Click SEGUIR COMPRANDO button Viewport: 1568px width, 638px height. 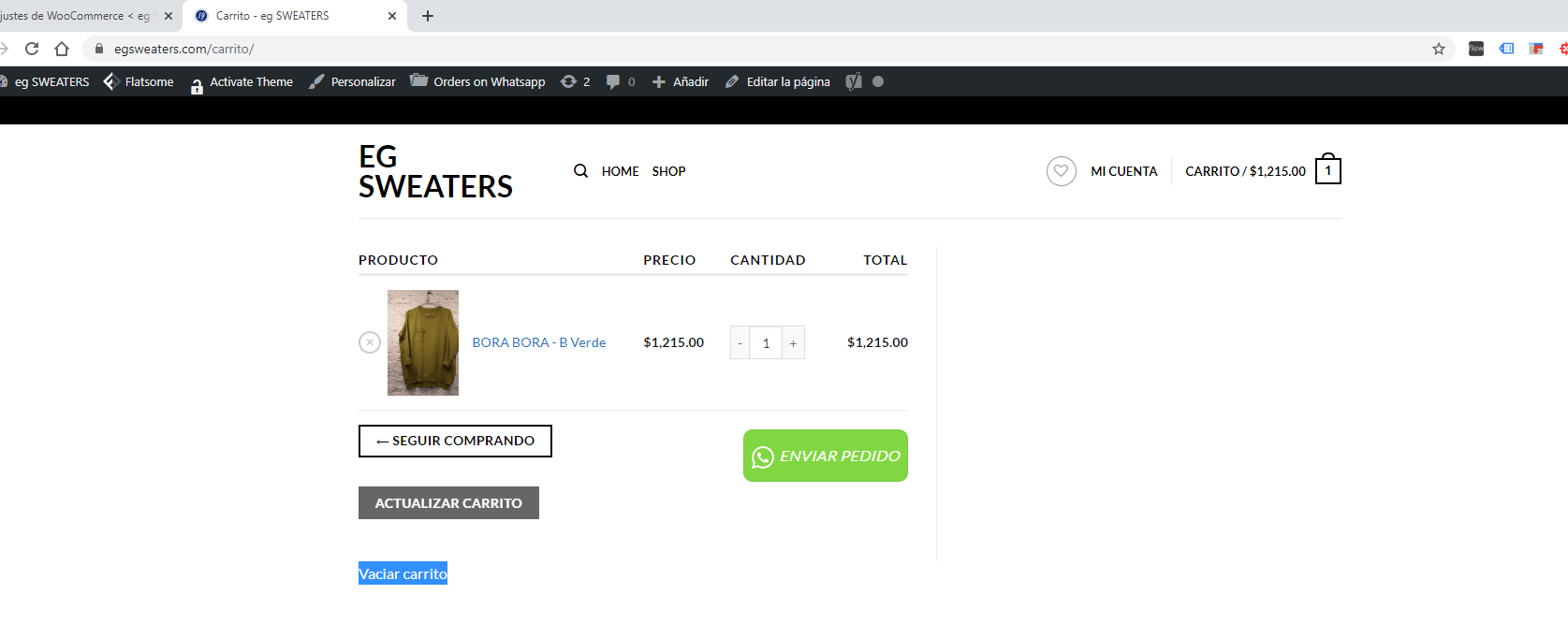[x=455, y=441]
